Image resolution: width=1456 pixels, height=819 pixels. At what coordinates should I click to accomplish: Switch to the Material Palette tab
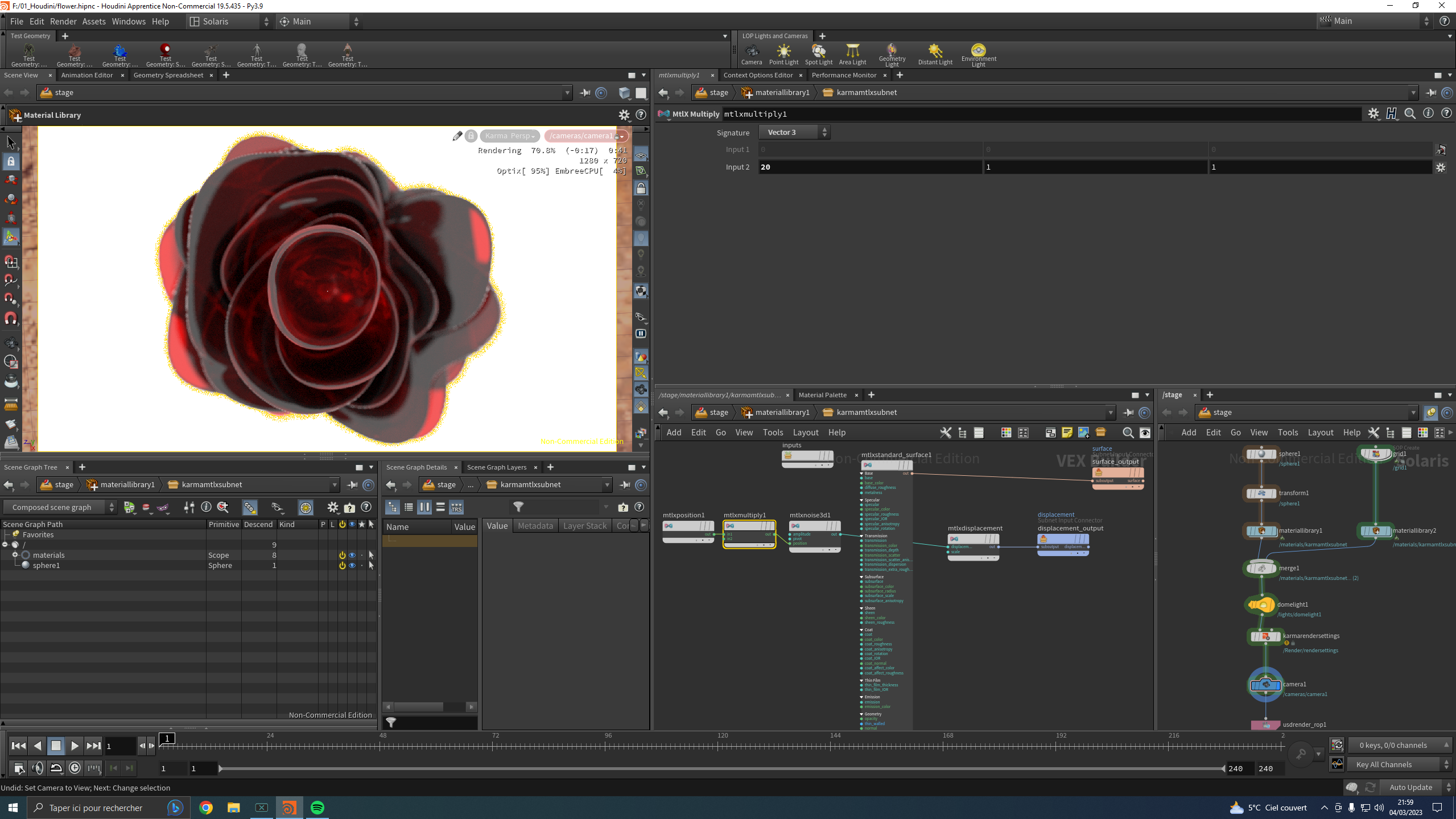pyautogui.click(x=822, y=395)
